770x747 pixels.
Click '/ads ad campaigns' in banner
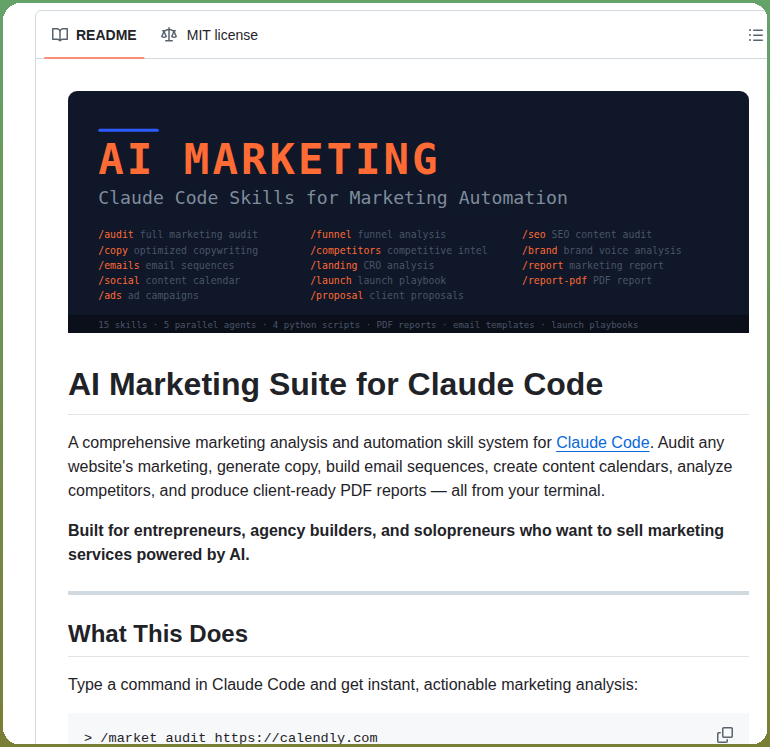(x=148, y=296)
